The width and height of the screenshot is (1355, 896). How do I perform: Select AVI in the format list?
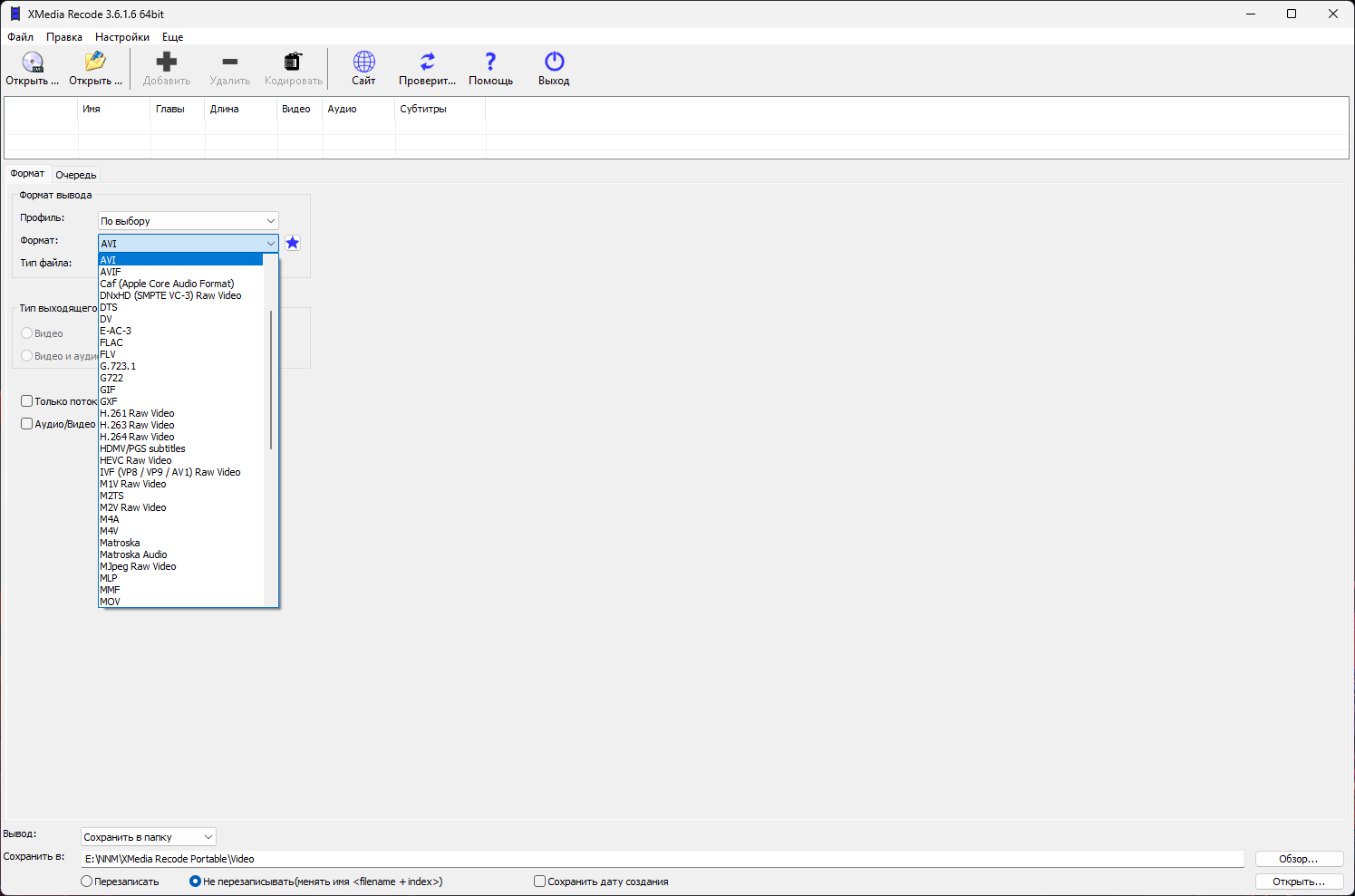tap(180, 260)
